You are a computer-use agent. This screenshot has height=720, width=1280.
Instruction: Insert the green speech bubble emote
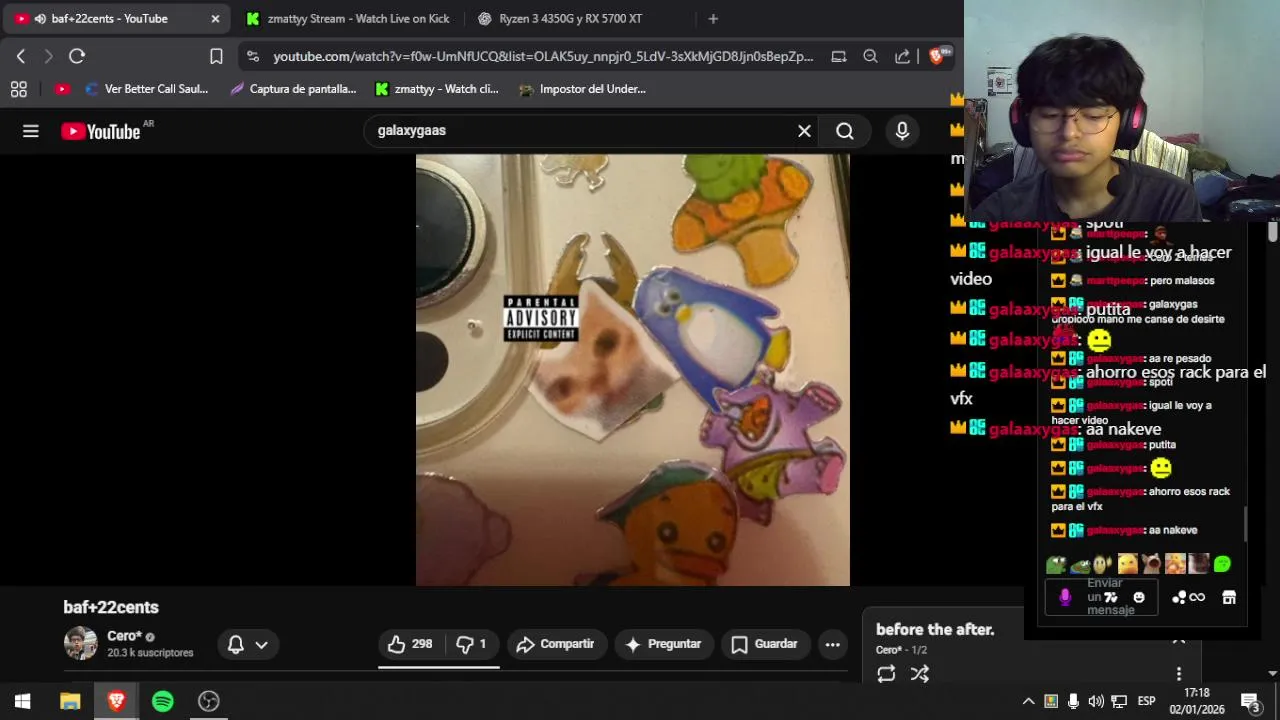[1222, 564]
